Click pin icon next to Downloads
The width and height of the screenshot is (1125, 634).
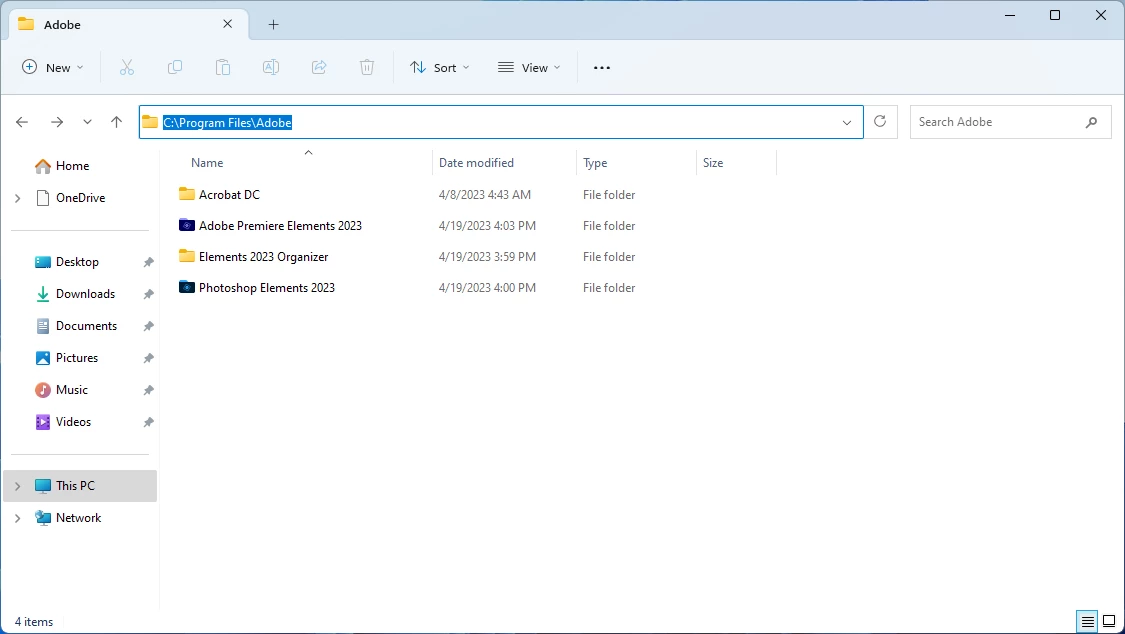(149, 294)
